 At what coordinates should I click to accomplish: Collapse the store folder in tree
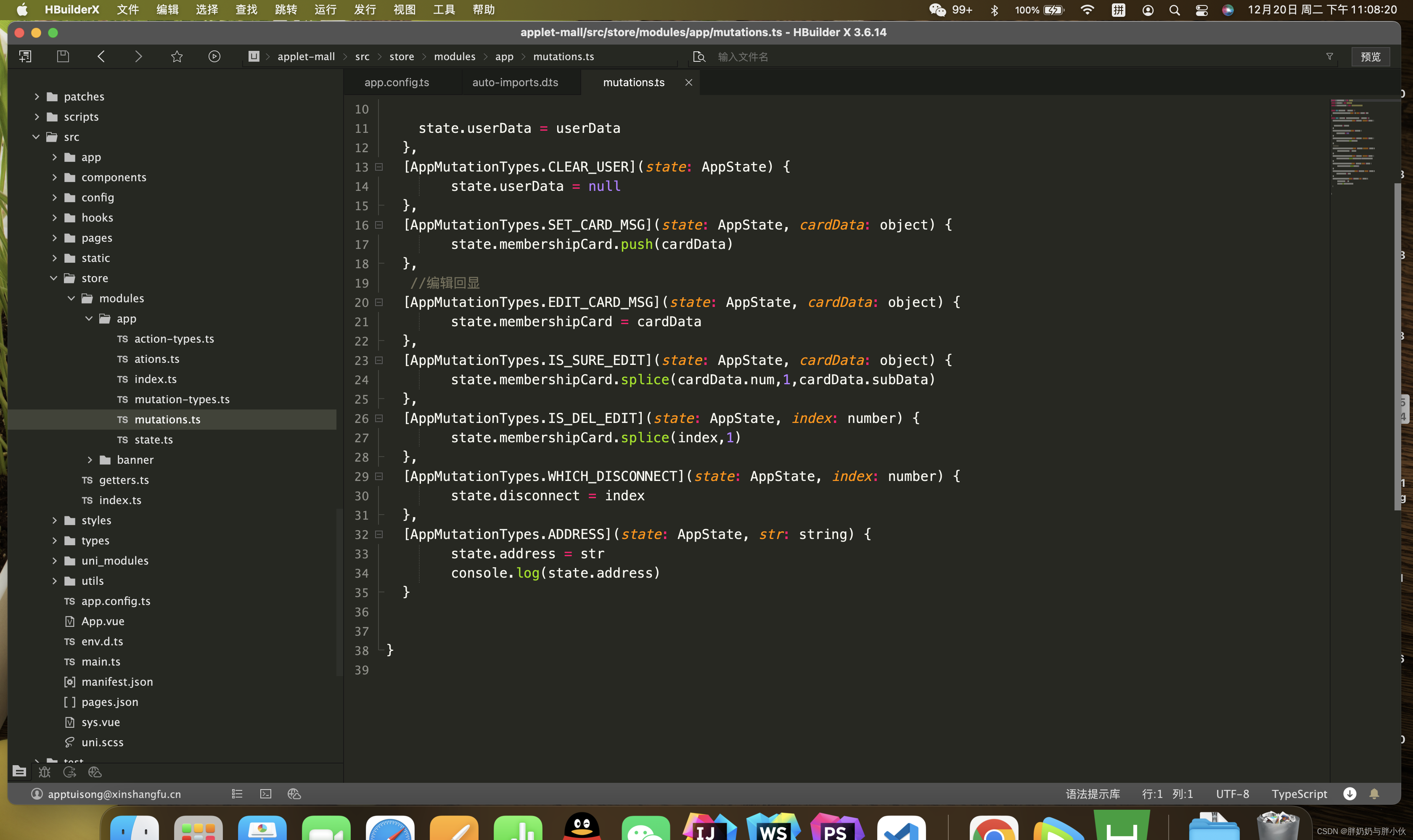(54, 278)
